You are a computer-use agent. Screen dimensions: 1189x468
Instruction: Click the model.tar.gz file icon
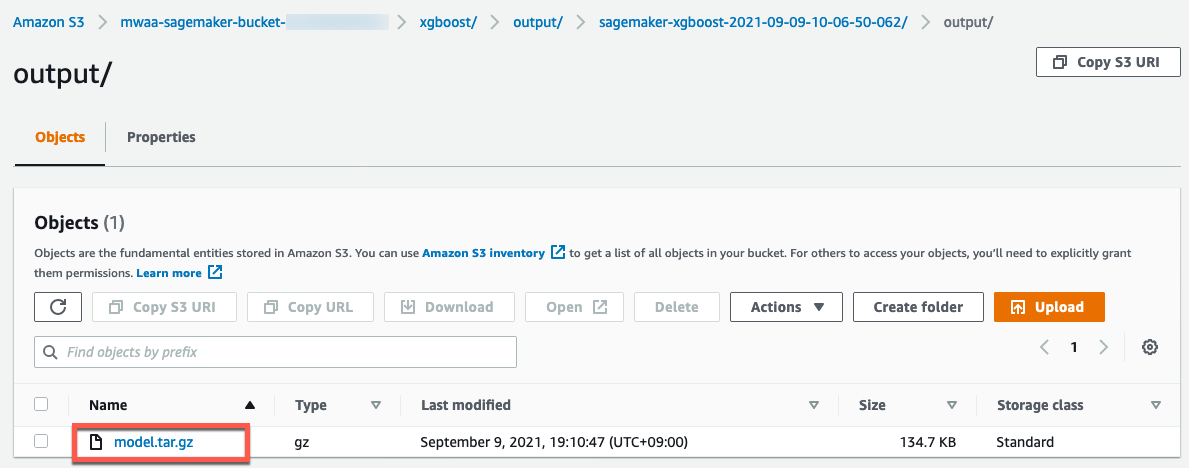click(x=97, y=442)
